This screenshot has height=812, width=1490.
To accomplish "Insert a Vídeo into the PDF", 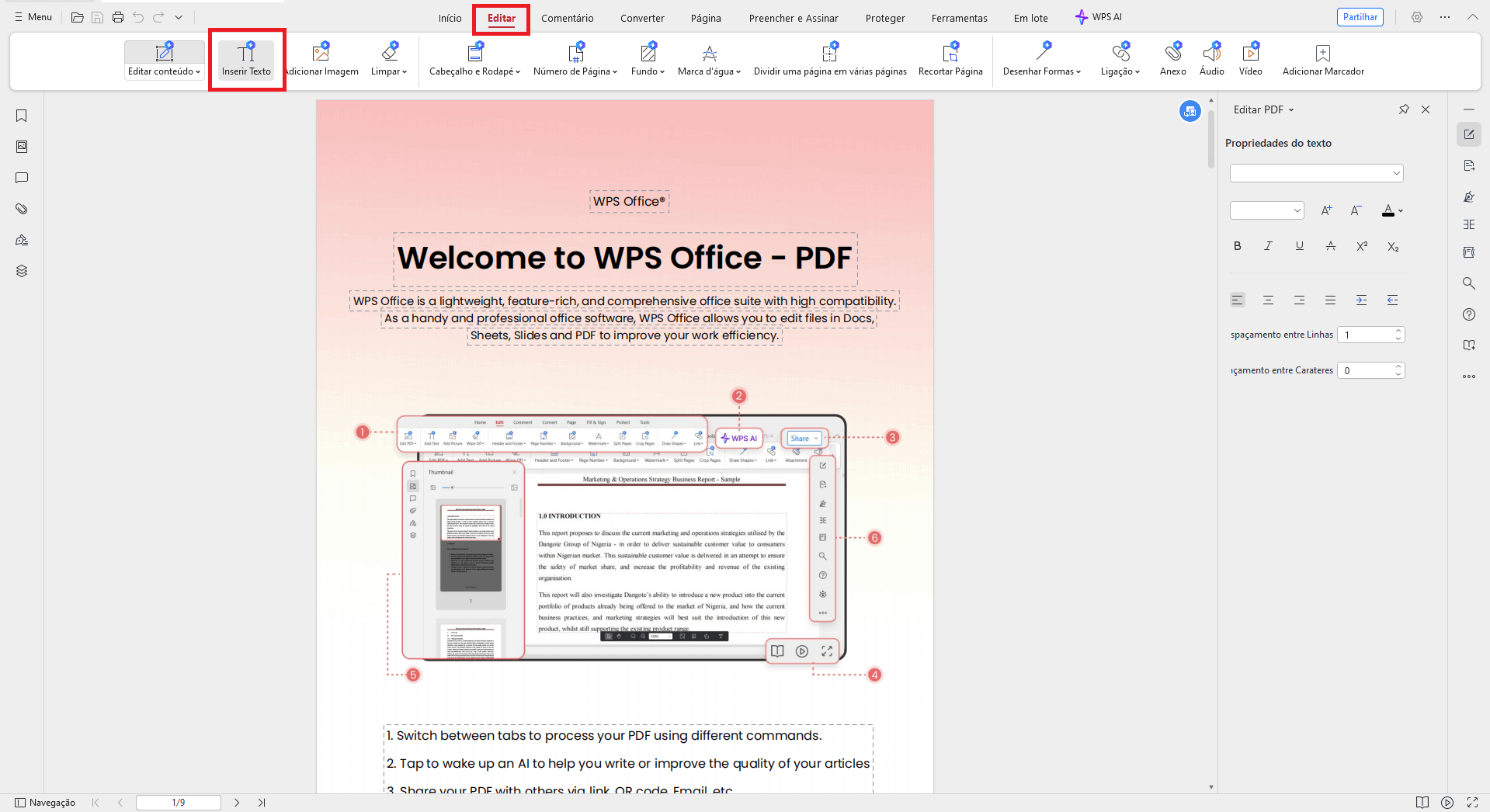I will click(1250, 60).
